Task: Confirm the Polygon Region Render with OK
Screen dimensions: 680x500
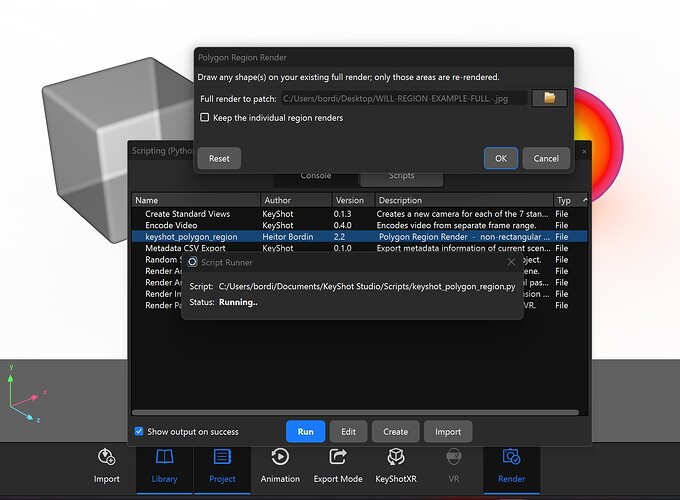Action: pos(501,158)
